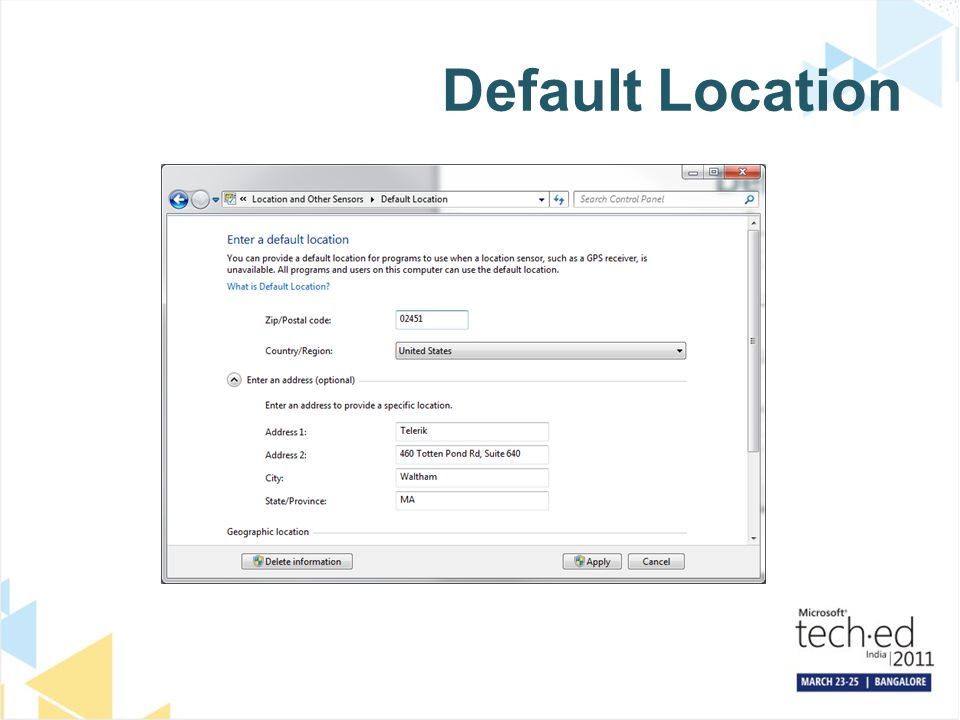Screen dimensions: 960x720
Task: Click the Geographic location section label
Action: [x=268, y=531]
